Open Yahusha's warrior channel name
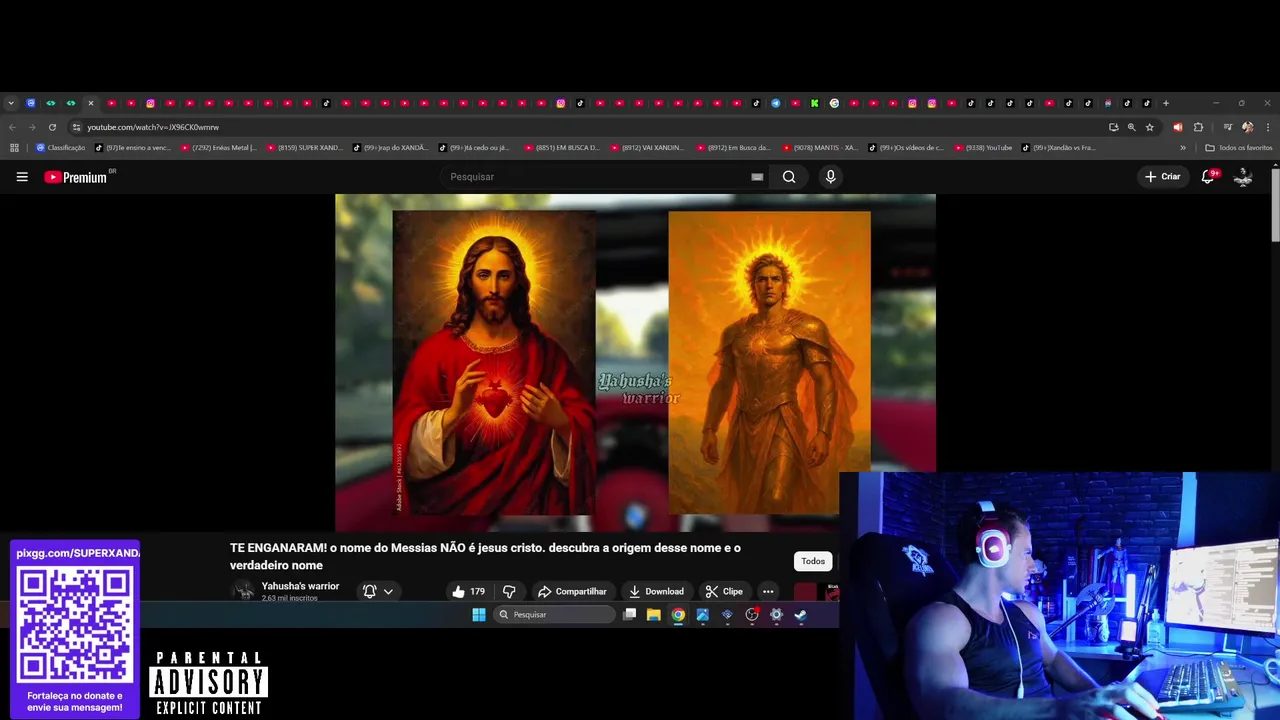 pos(300,586)
